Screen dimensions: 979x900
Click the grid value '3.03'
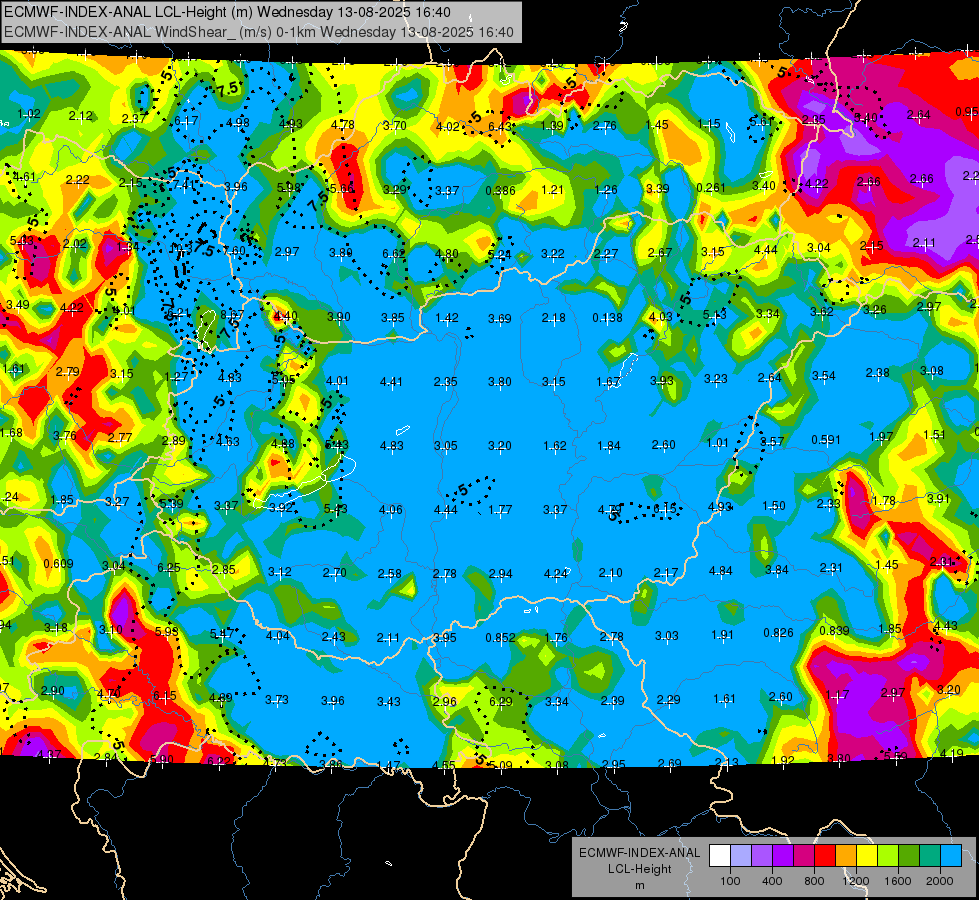point(667,635)
